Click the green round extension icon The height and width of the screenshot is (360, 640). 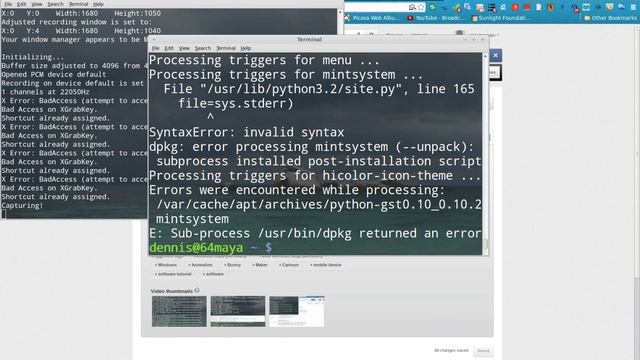click(433, 7)
